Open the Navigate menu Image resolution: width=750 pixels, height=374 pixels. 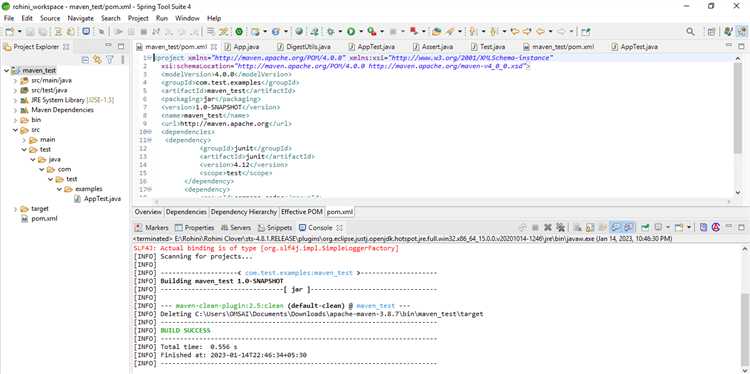point(80,18)
